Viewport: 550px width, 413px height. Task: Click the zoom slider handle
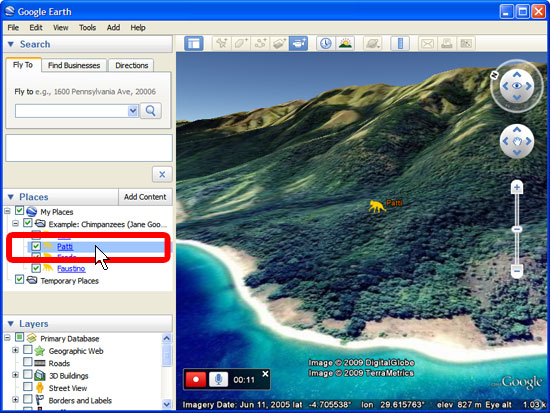point(516,229)
